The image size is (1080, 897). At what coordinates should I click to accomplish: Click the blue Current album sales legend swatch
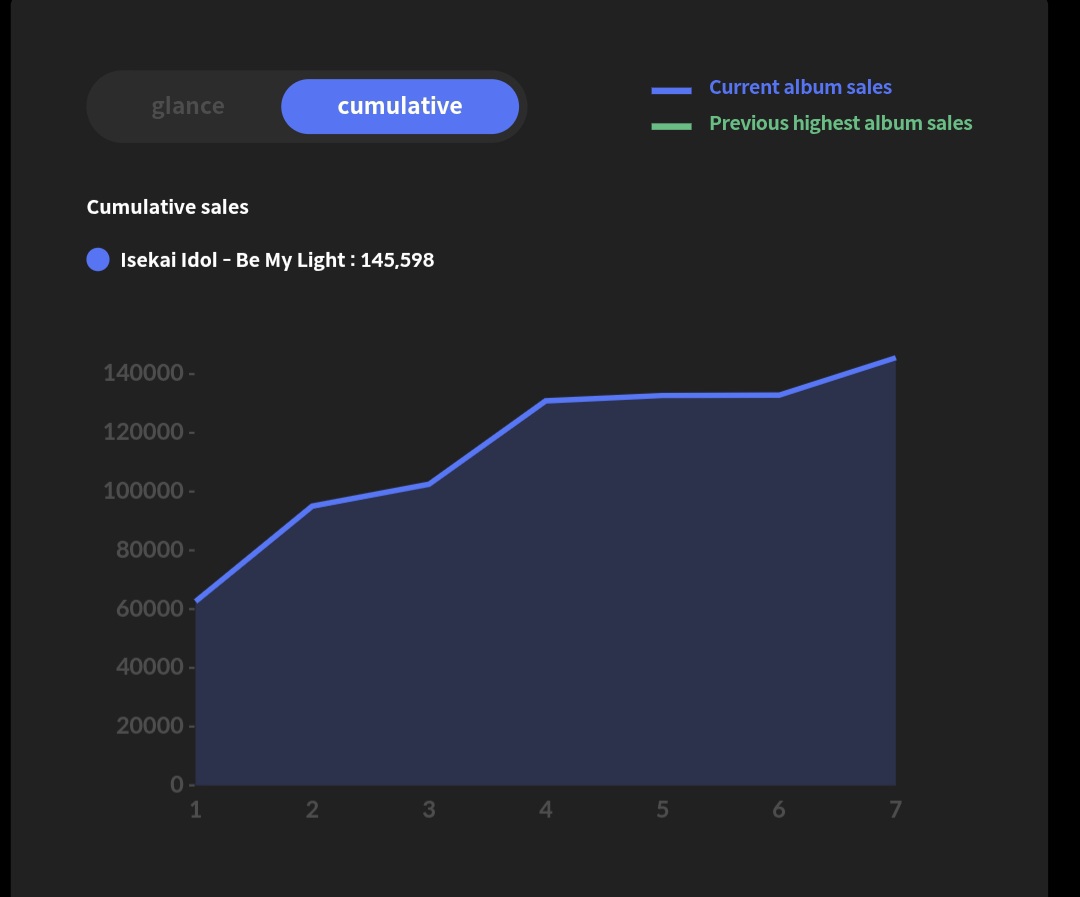coord(671,90)
